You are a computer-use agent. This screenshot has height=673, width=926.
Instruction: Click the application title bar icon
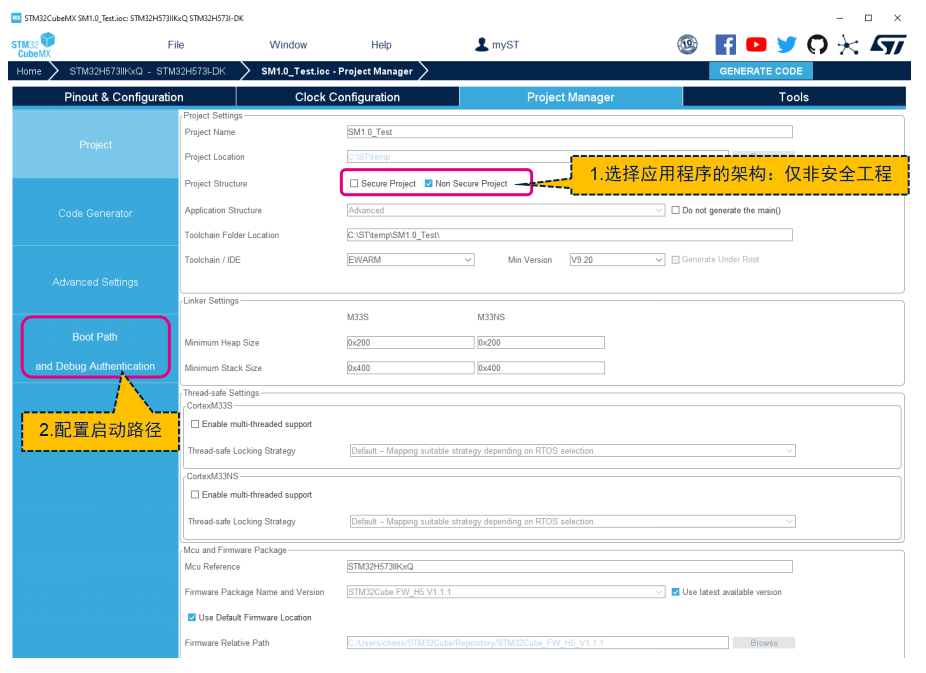pyautogui.click(x=16, y=18)
